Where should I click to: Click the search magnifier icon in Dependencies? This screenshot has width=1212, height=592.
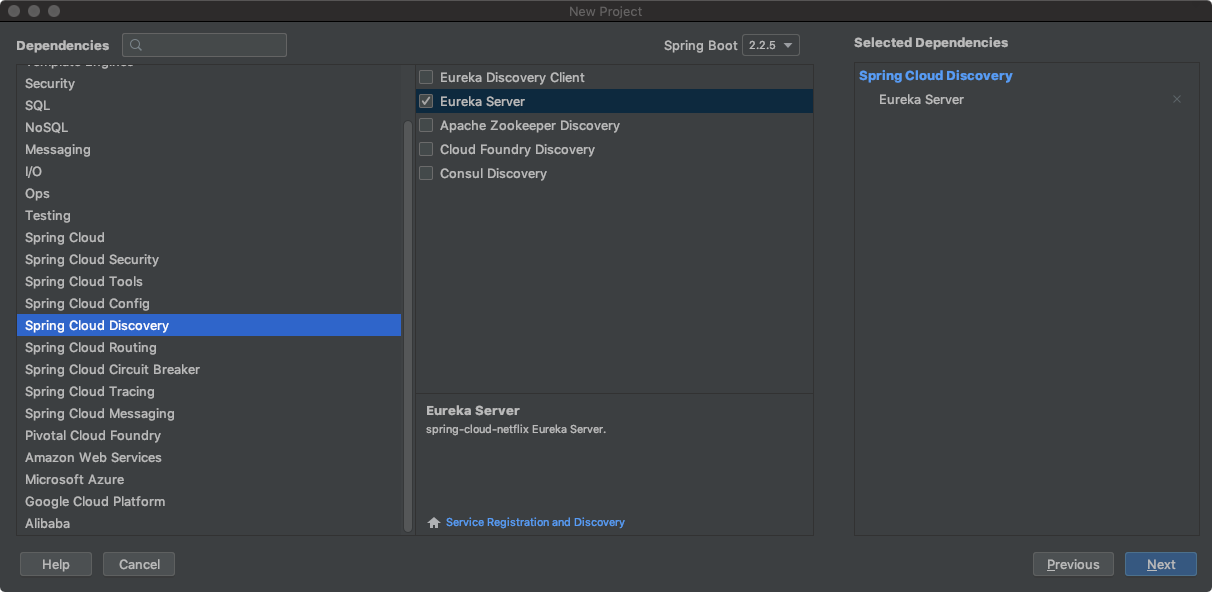[x=137, y=45]
